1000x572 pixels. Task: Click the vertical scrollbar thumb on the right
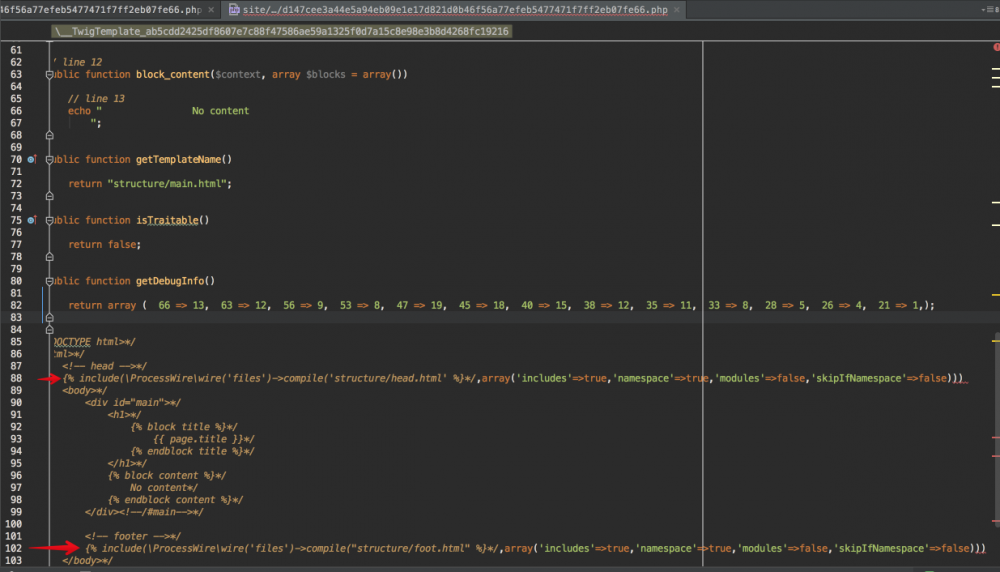(x=996, y=400)
